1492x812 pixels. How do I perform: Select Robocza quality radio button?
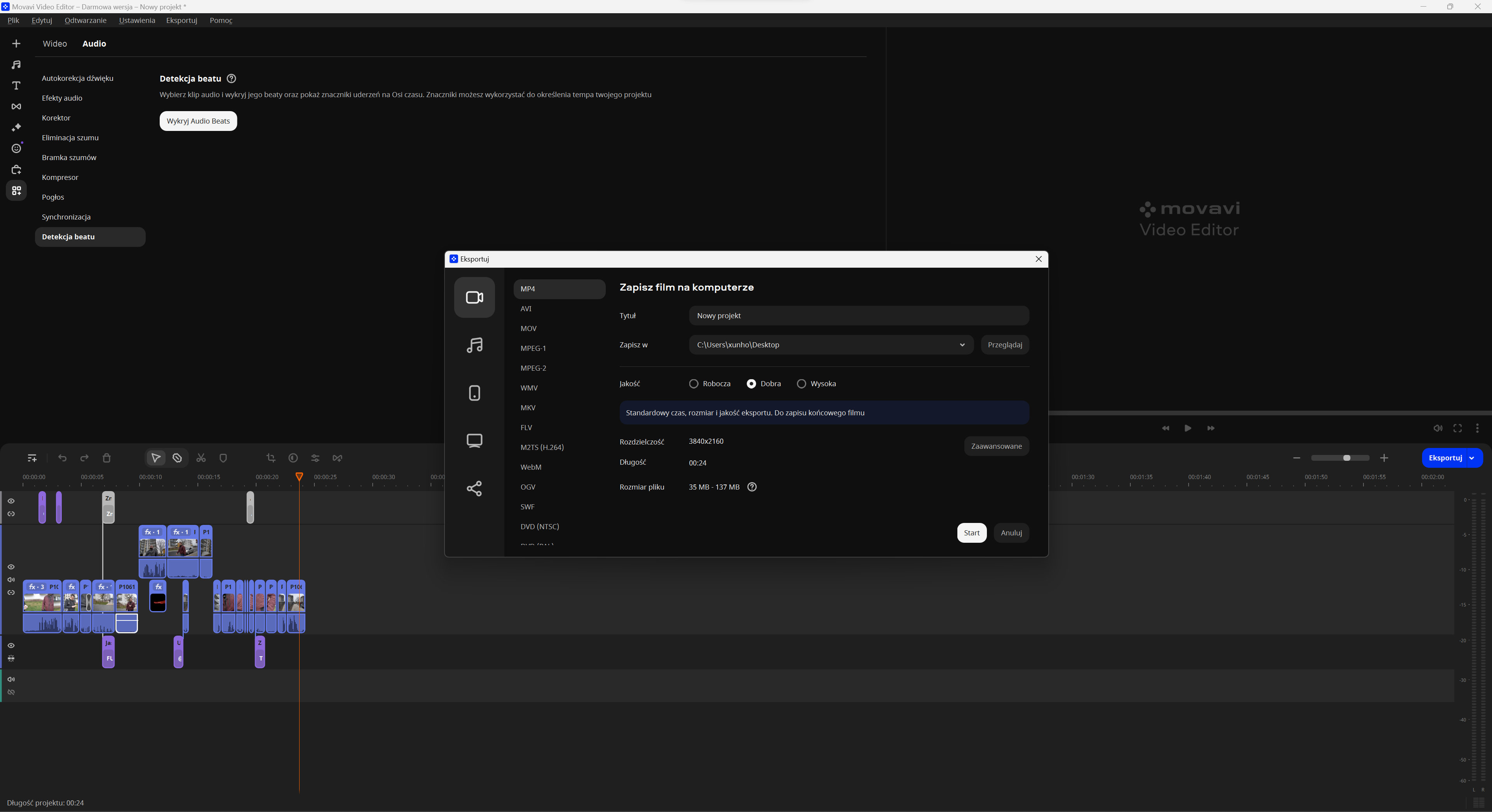tap(693, 384)
